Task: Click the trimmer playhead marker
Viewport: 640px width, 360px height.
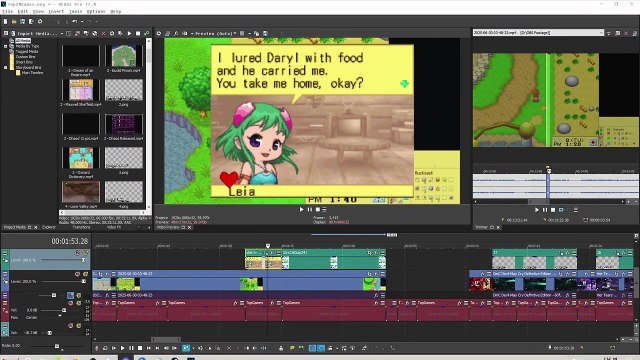Action: (549, 171)
